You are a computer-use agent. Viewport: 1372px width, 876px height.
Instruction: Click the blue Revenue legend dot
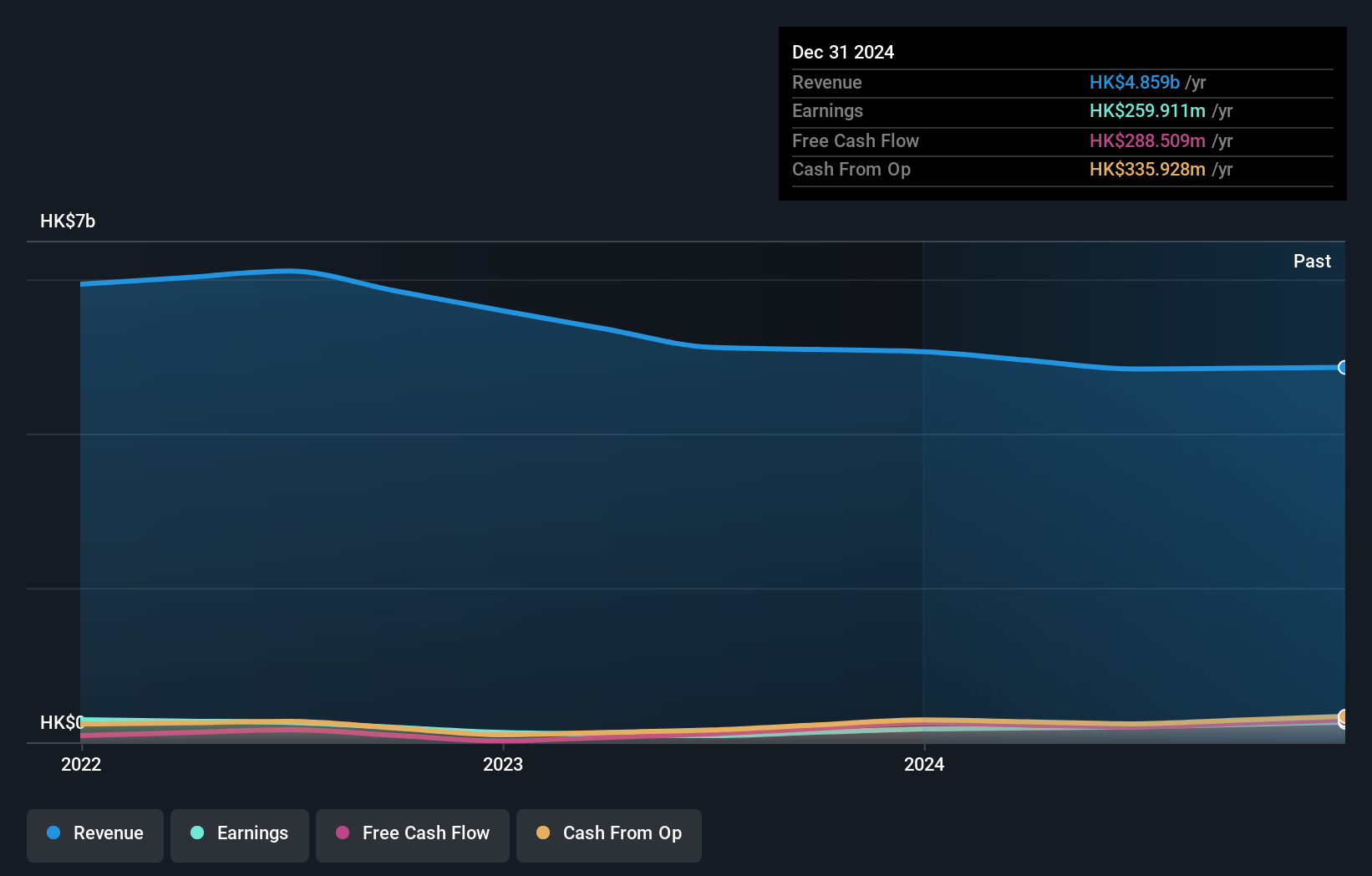53,833
